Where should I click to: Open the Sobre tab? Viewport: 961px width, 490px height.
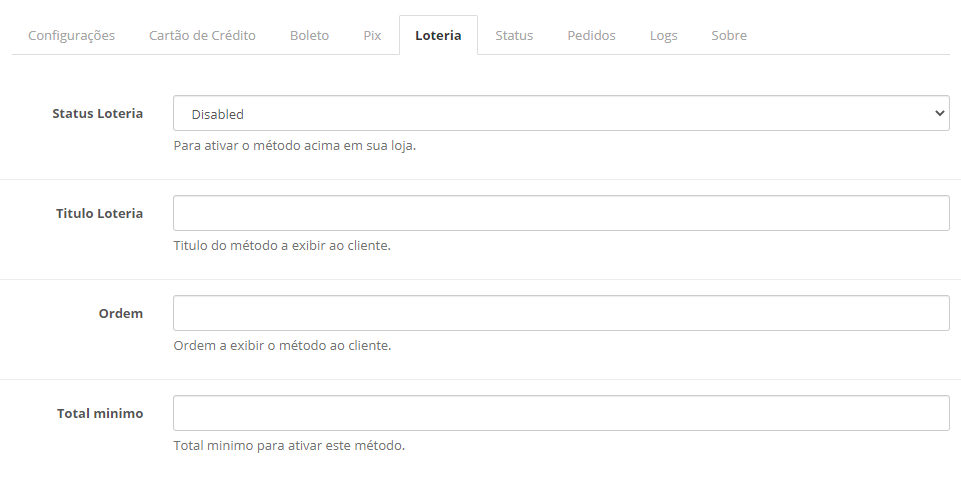pyautogui.click(x=729, y=35)
